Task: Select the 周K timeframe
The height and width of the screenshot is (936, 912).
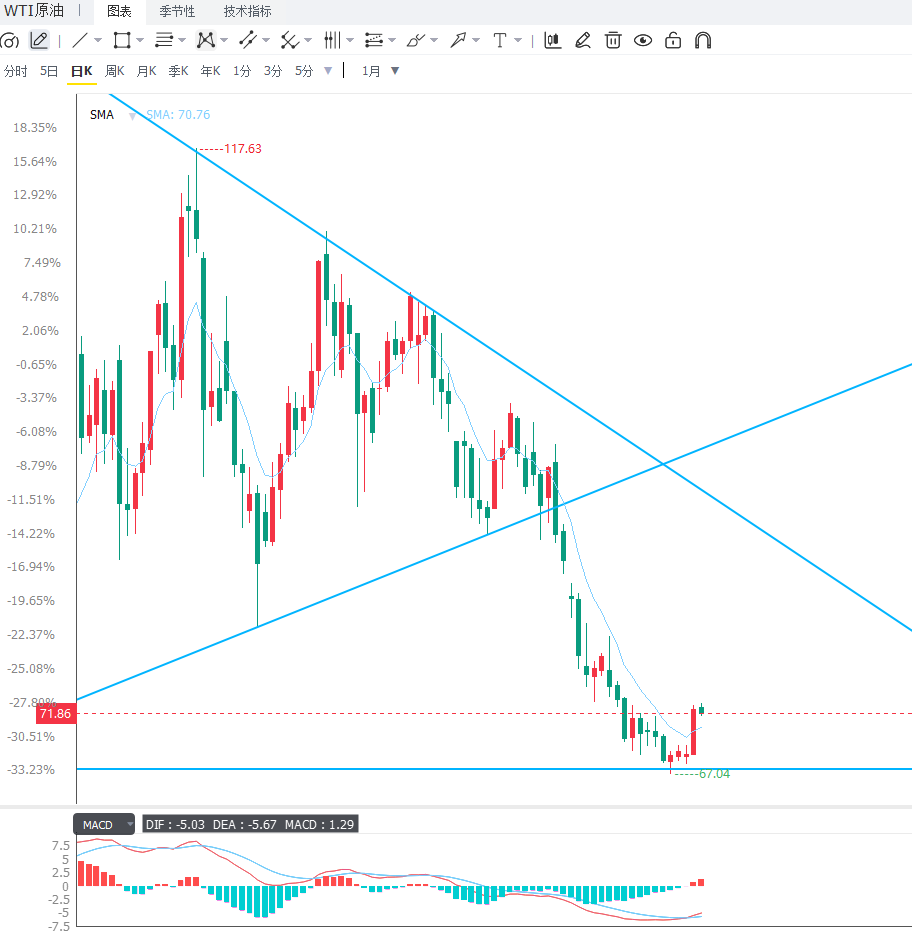Action: click(115, 71)
